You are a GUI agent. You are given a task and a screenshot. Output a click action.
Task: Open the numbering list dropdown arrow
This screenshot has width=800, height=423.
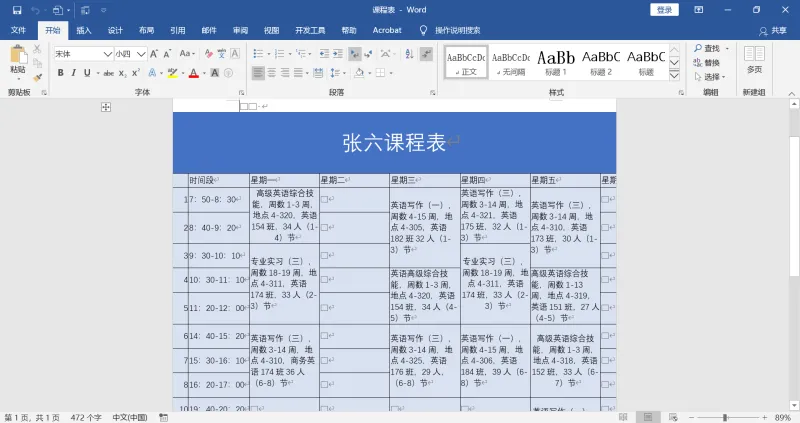[290, 54]
